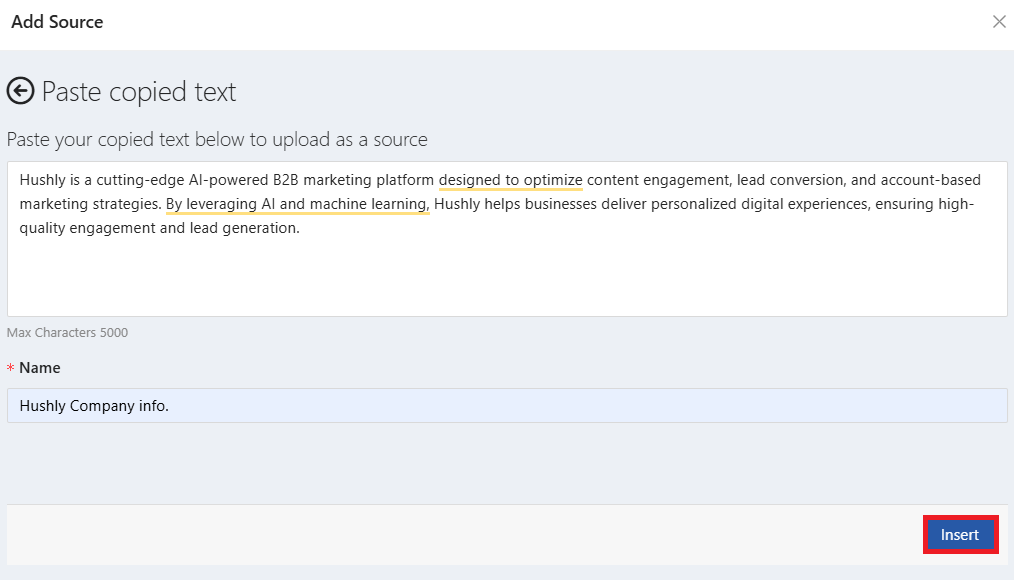
Task: Click the "Add Source" dialog title
Action: [57, 22]
